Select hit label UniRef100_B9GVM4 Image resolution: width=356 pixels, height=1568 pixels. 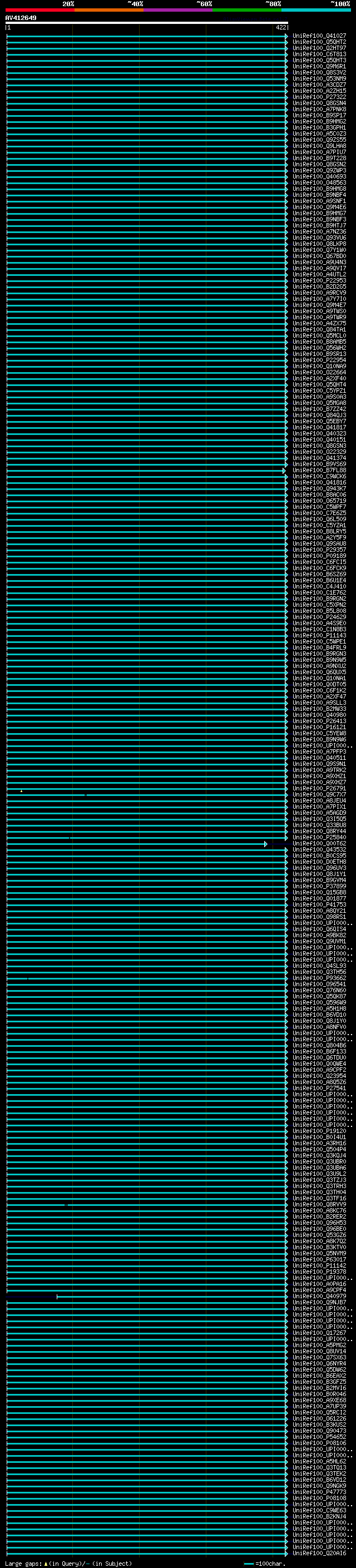point(319,880)
